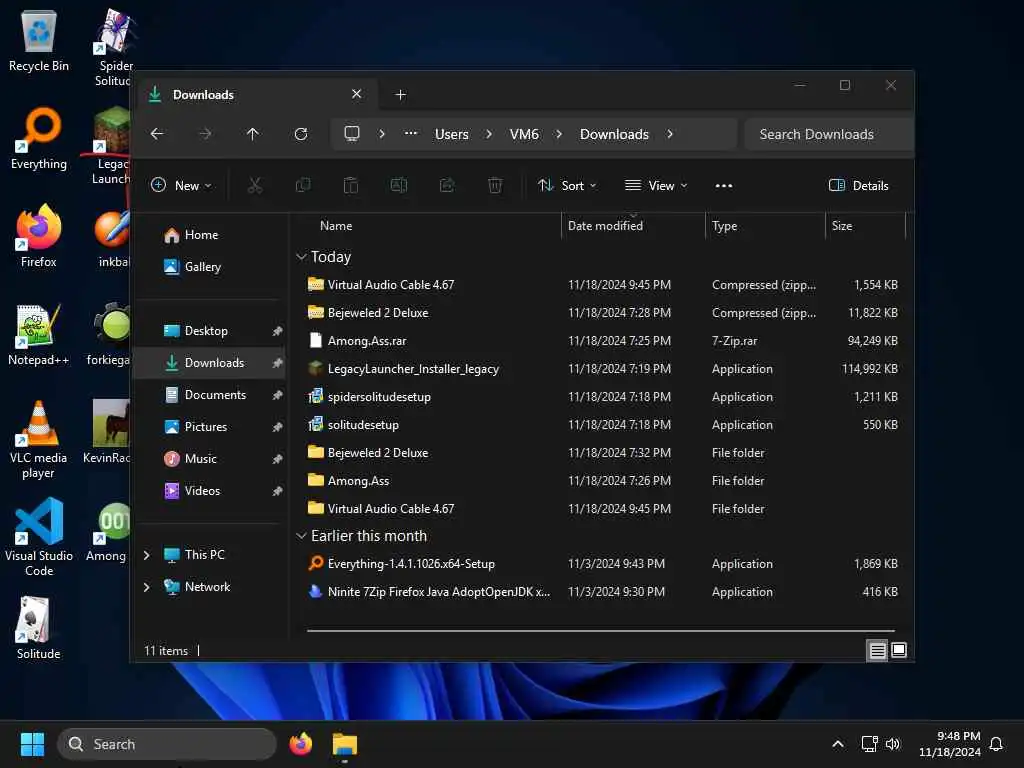Click the network tray icon
The image size is (1024, 768).
click(869, 744)
